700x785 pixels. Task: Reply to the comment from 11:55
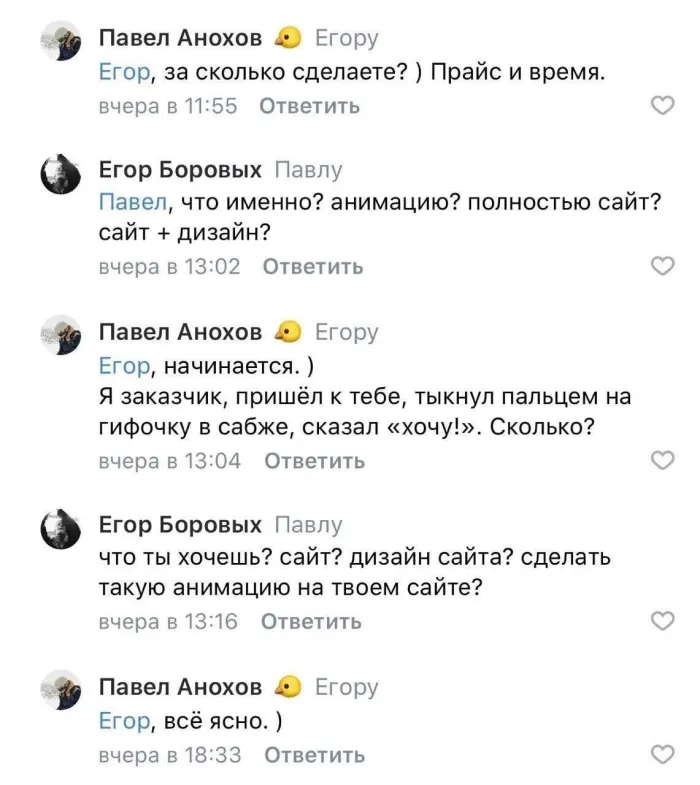click(309, 106)
